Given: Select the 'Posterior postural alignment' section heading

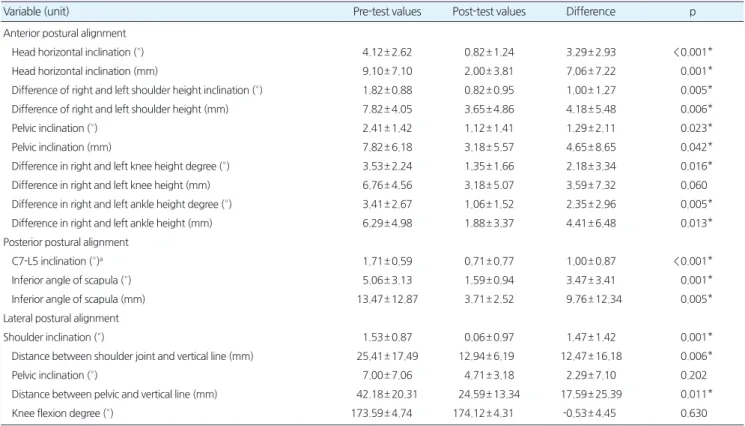Looking at the screenshot, I should 66,242.
